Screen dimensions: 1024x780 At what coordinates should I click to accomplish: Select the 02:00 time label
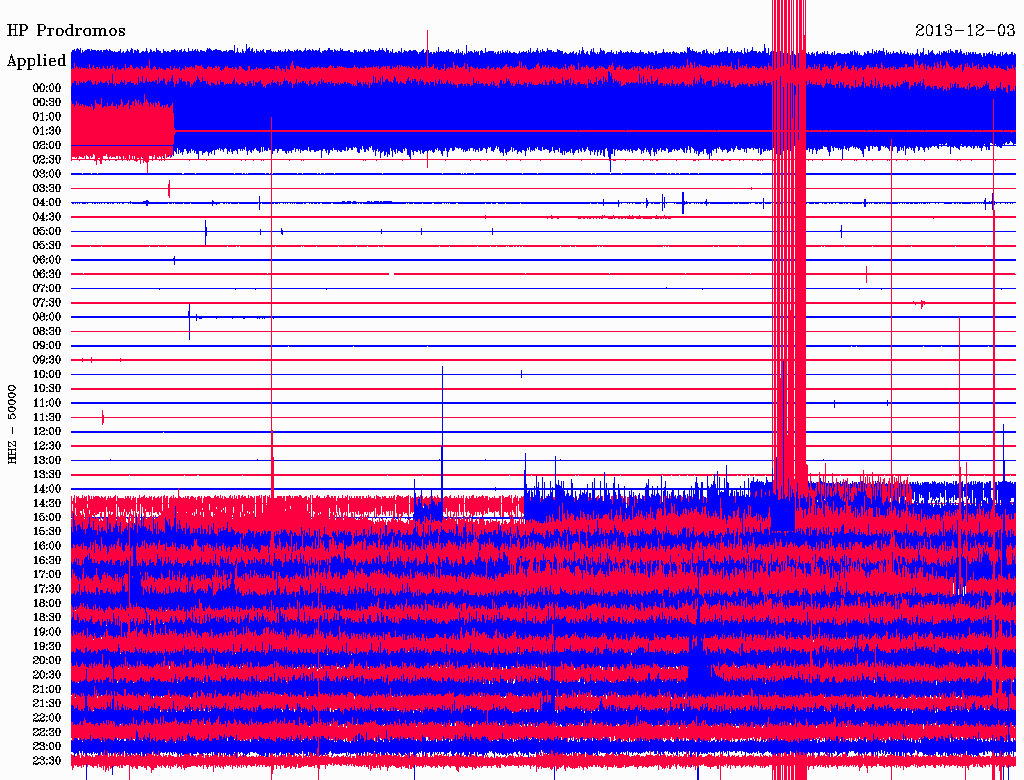[x=47, y=145]
